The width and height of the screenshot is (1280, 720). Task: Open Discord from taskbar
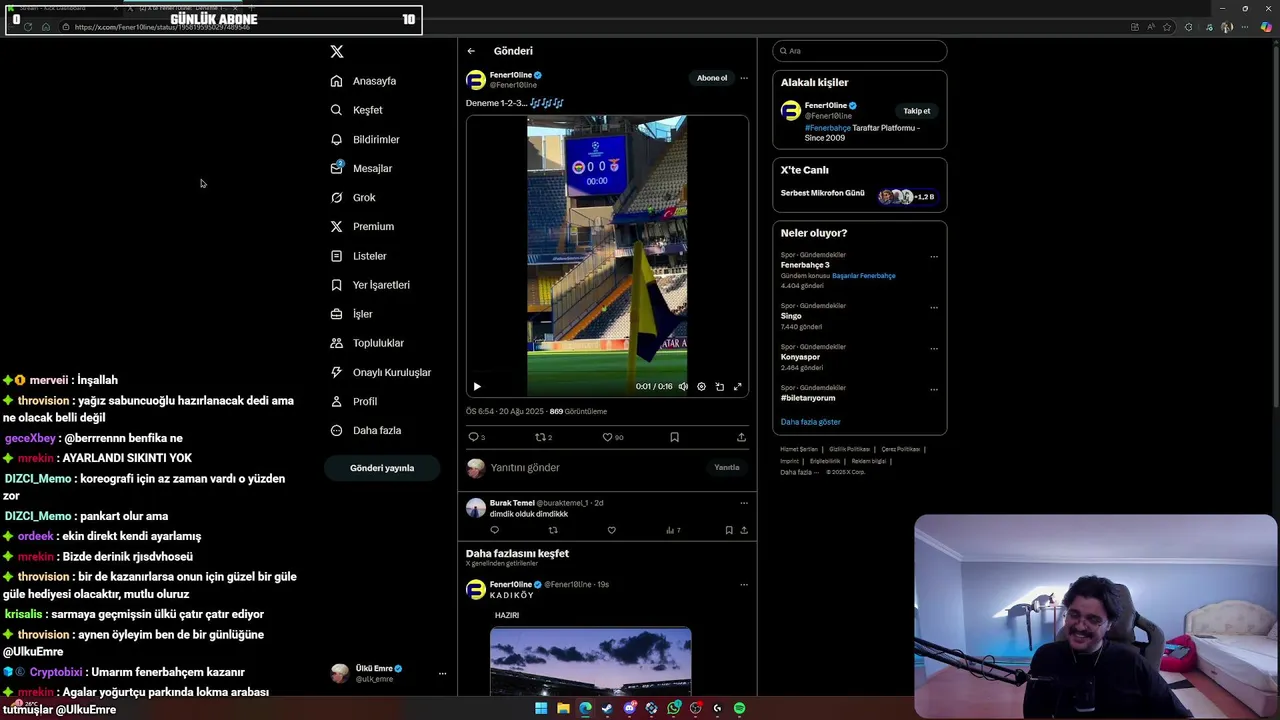click(x=629, y=708)
